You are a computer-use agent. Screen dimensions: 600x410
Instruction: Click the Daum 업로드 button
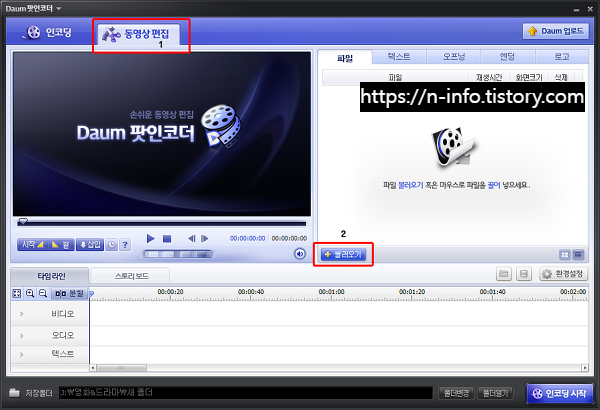(x=556, y=31)
